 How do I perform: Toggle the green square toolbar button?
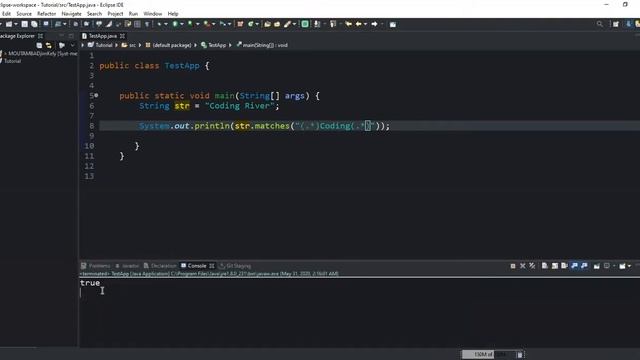pos(305,24)
